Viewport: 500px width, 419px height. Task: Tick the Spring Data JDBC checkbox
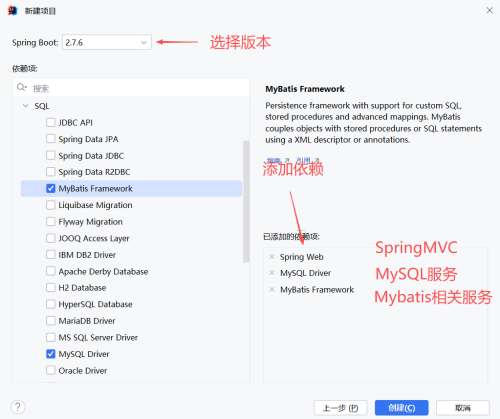pos(51,155)
